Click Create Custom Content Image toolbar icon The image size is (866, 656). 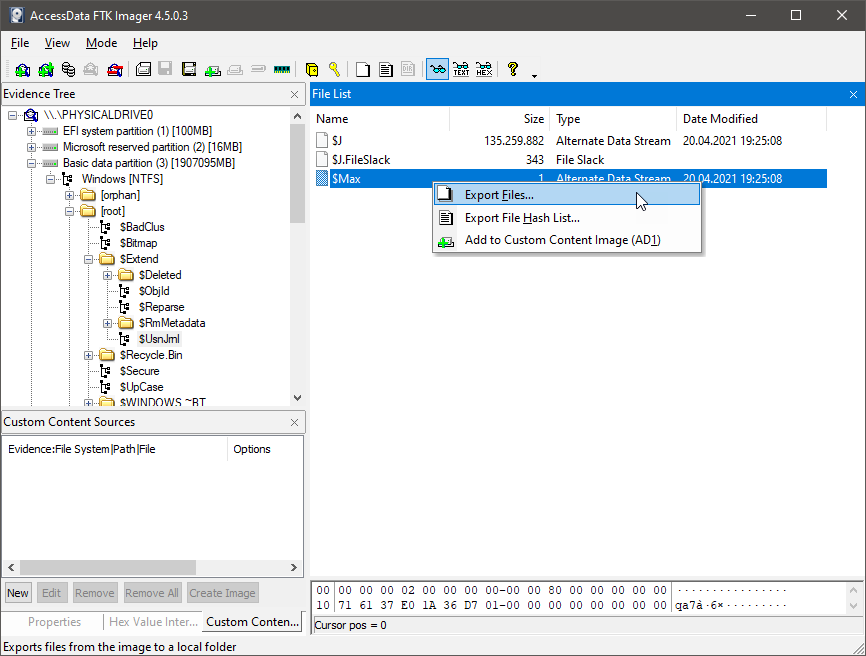coord(235,70)
